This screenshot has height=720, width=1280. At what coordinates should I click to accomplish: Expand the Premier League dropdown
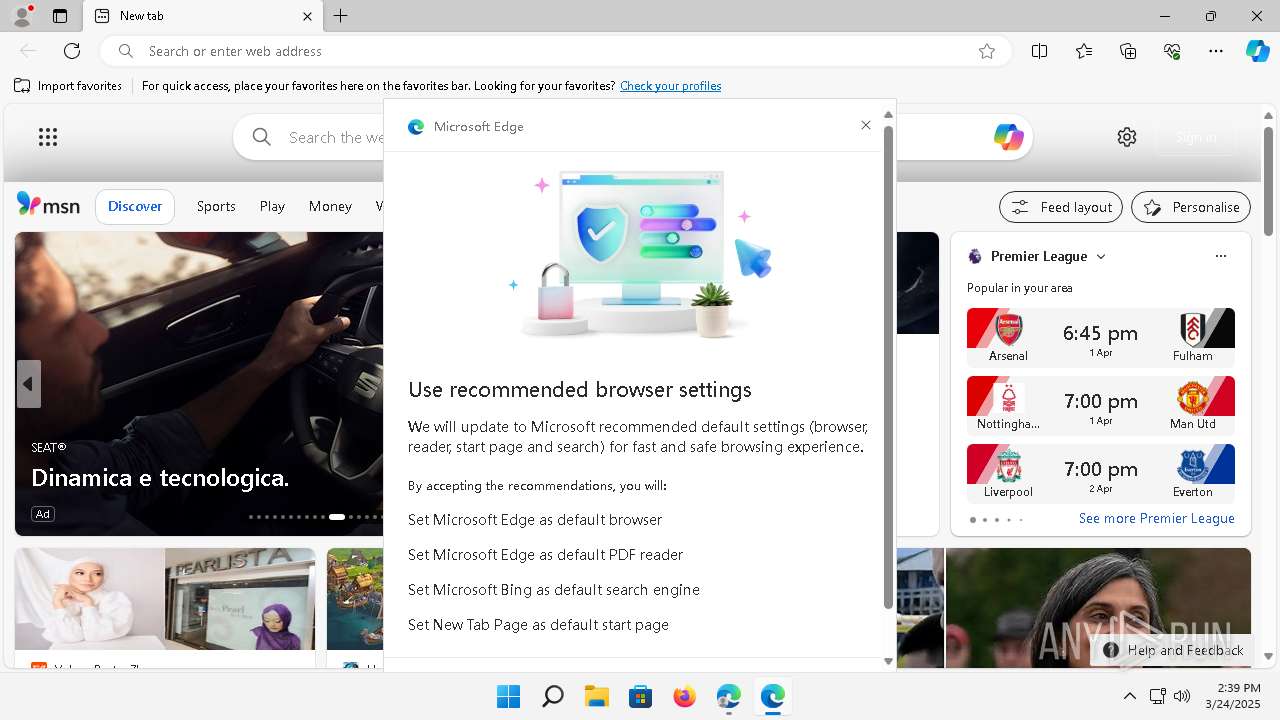click(1101, 256)
